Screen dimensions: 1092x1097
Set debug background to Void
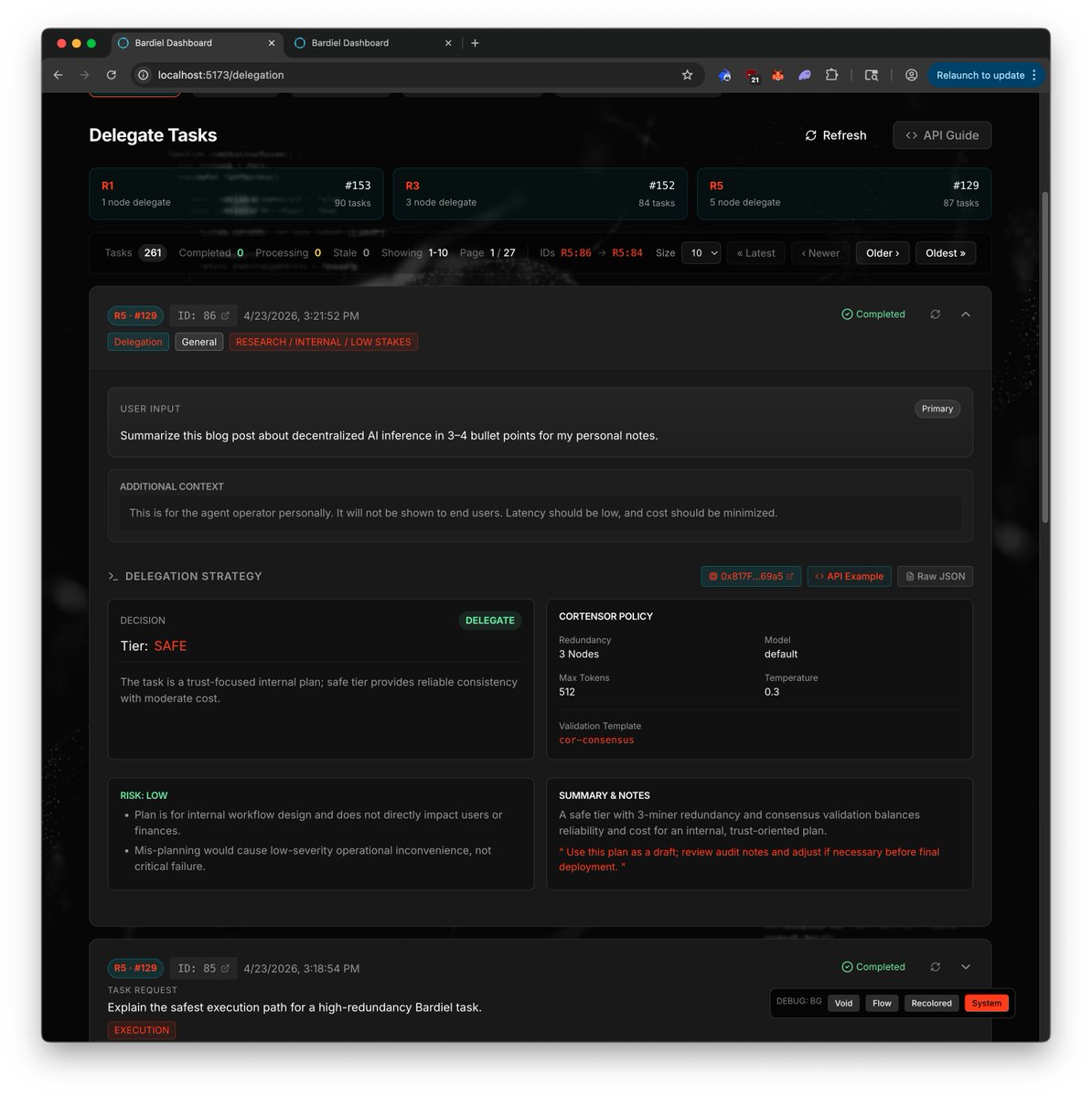(843, 1004)
